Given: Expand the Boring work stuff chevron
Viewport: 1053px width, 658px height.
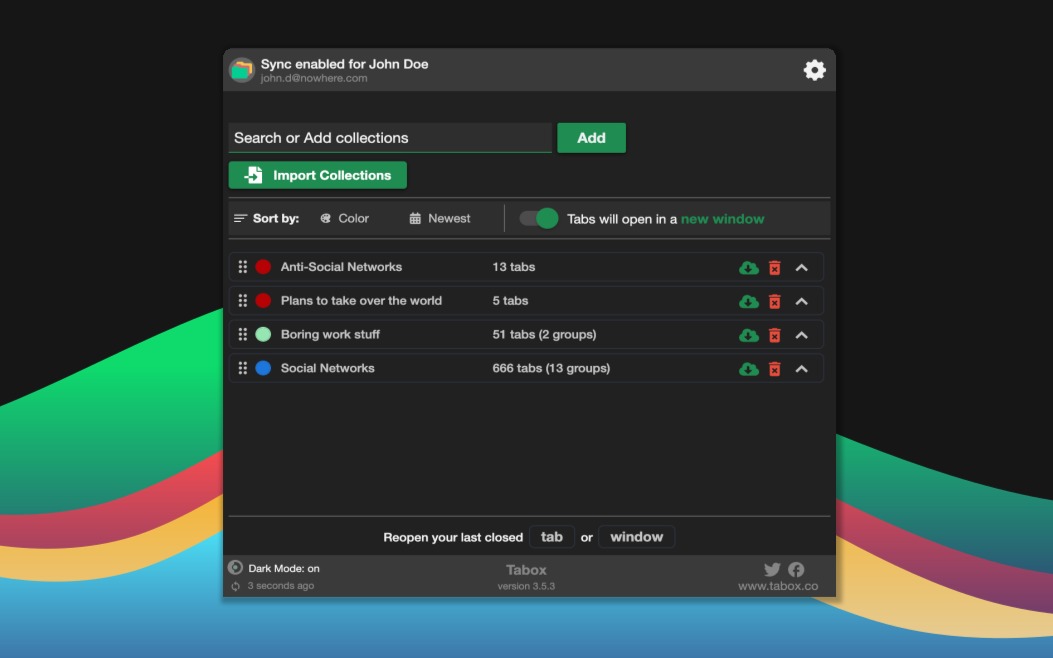Looking at the screenshot, I should pos(801,334).
